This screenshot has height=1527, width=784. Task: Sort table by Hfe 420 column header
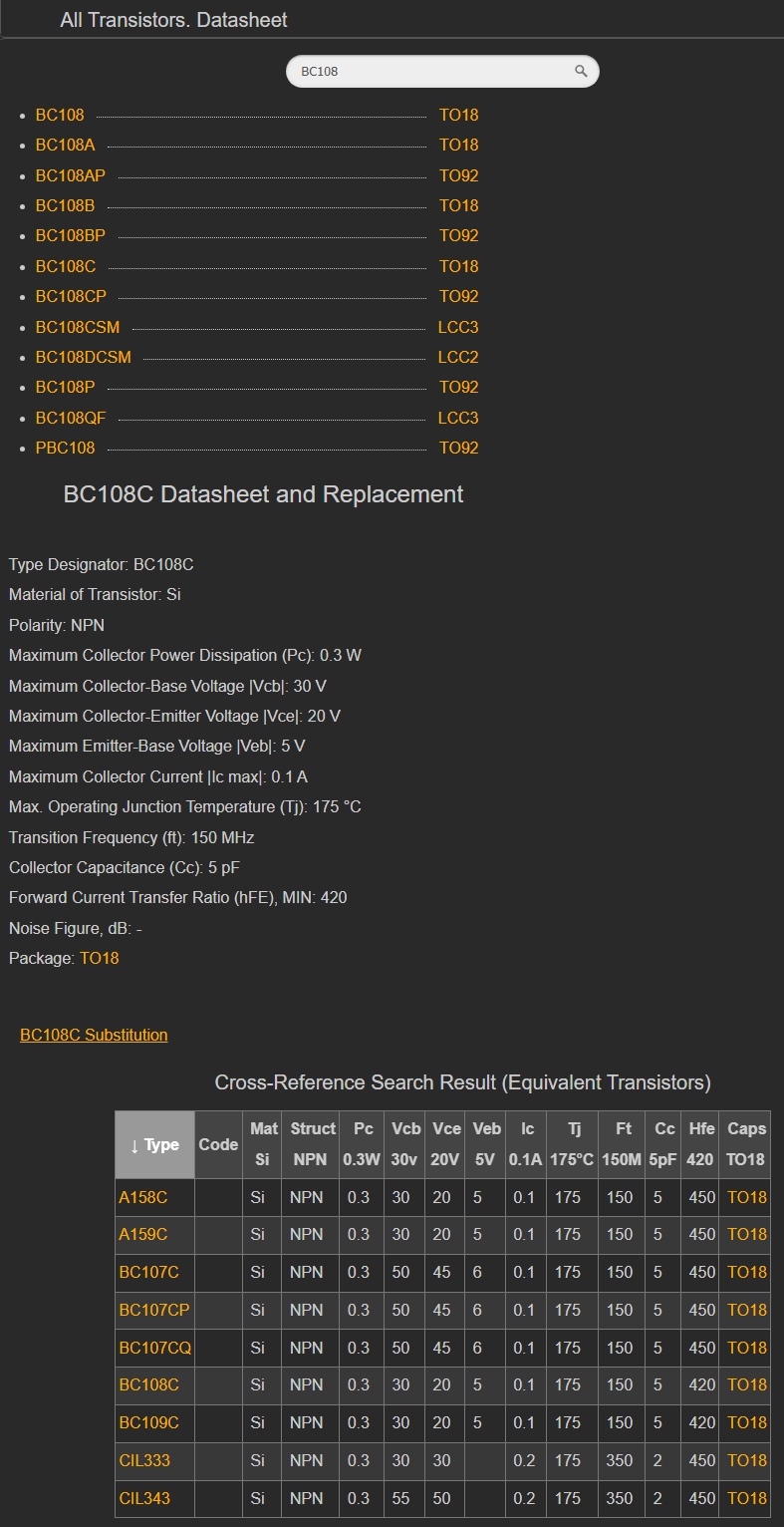(x=701, y=1145)
